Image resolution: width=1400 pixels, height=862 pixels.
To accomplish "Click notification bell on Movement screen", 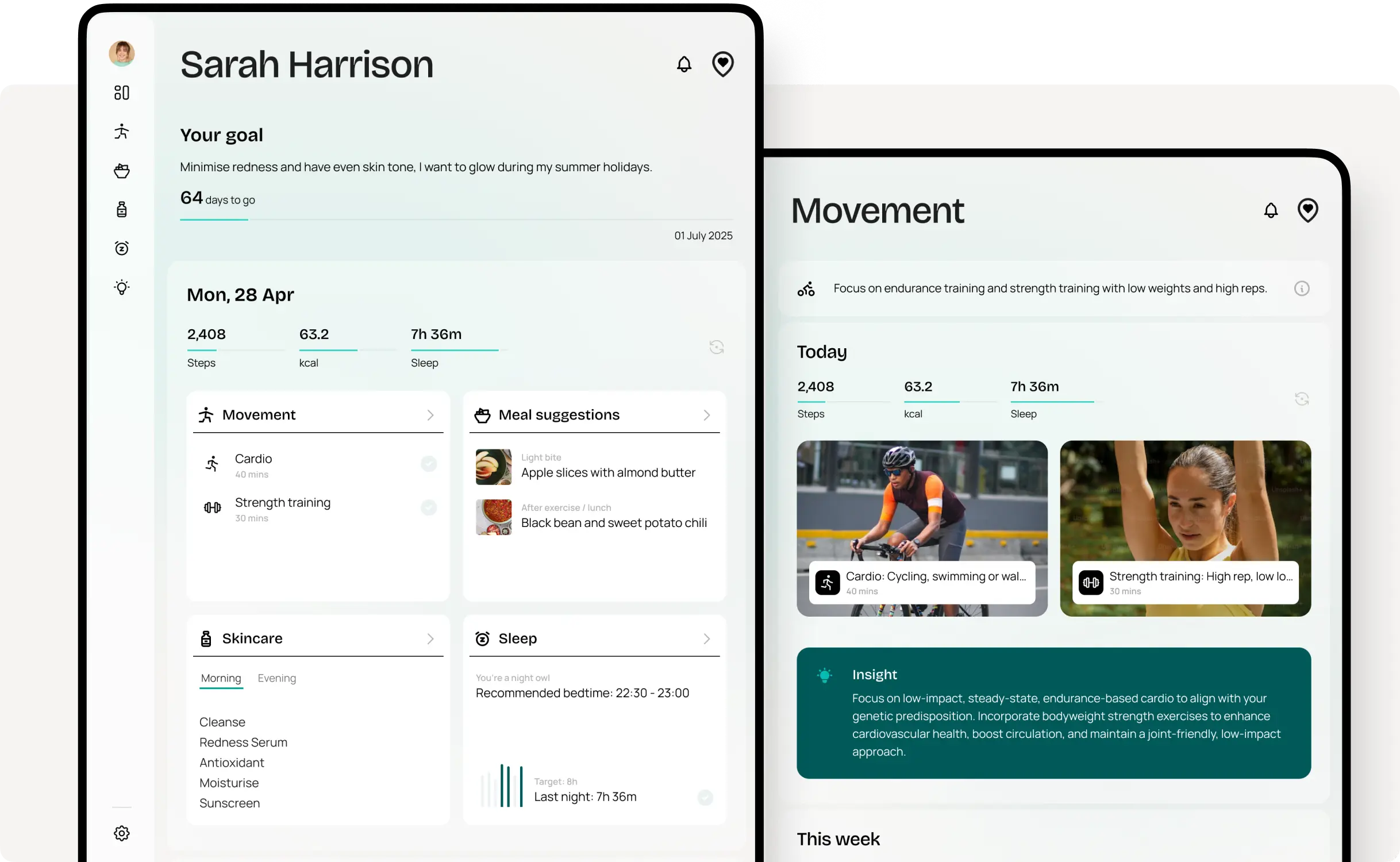I will (x=1271, y=210).
